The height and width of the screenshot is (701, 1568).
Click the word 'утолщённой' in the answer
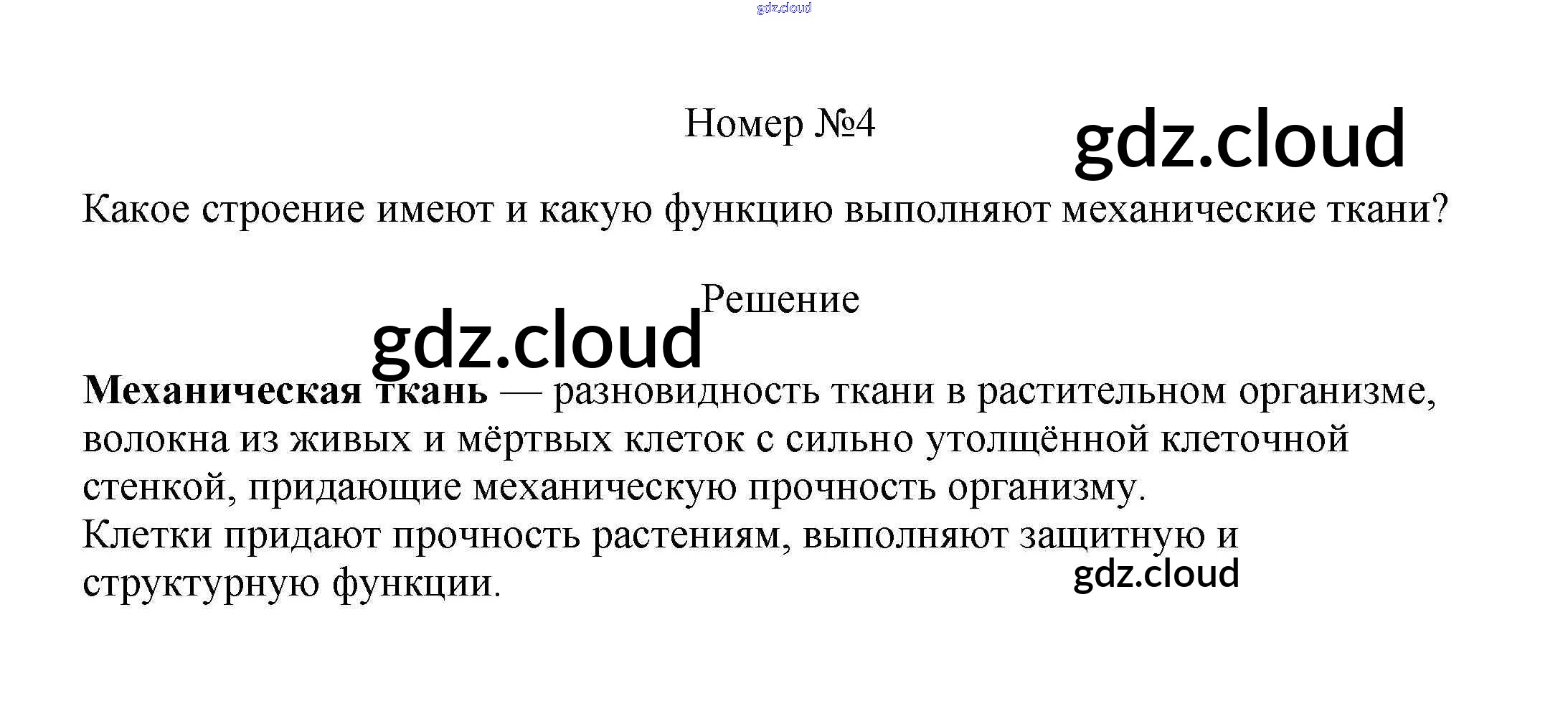[x=1037, y=439]
